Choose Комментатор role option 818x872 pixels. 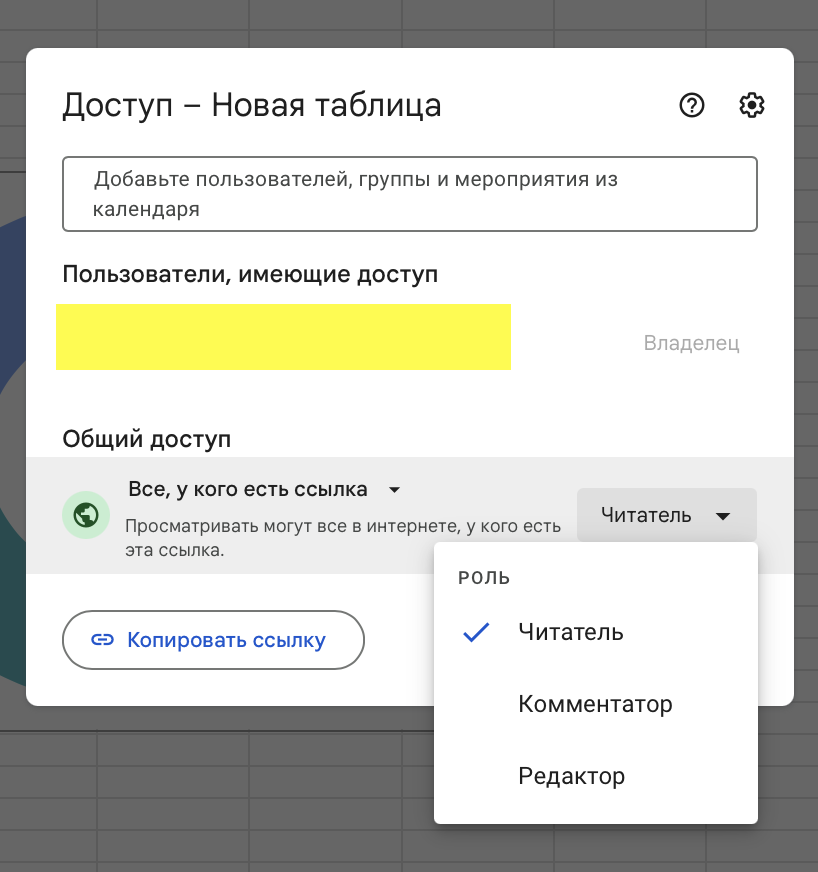point(596,704)
